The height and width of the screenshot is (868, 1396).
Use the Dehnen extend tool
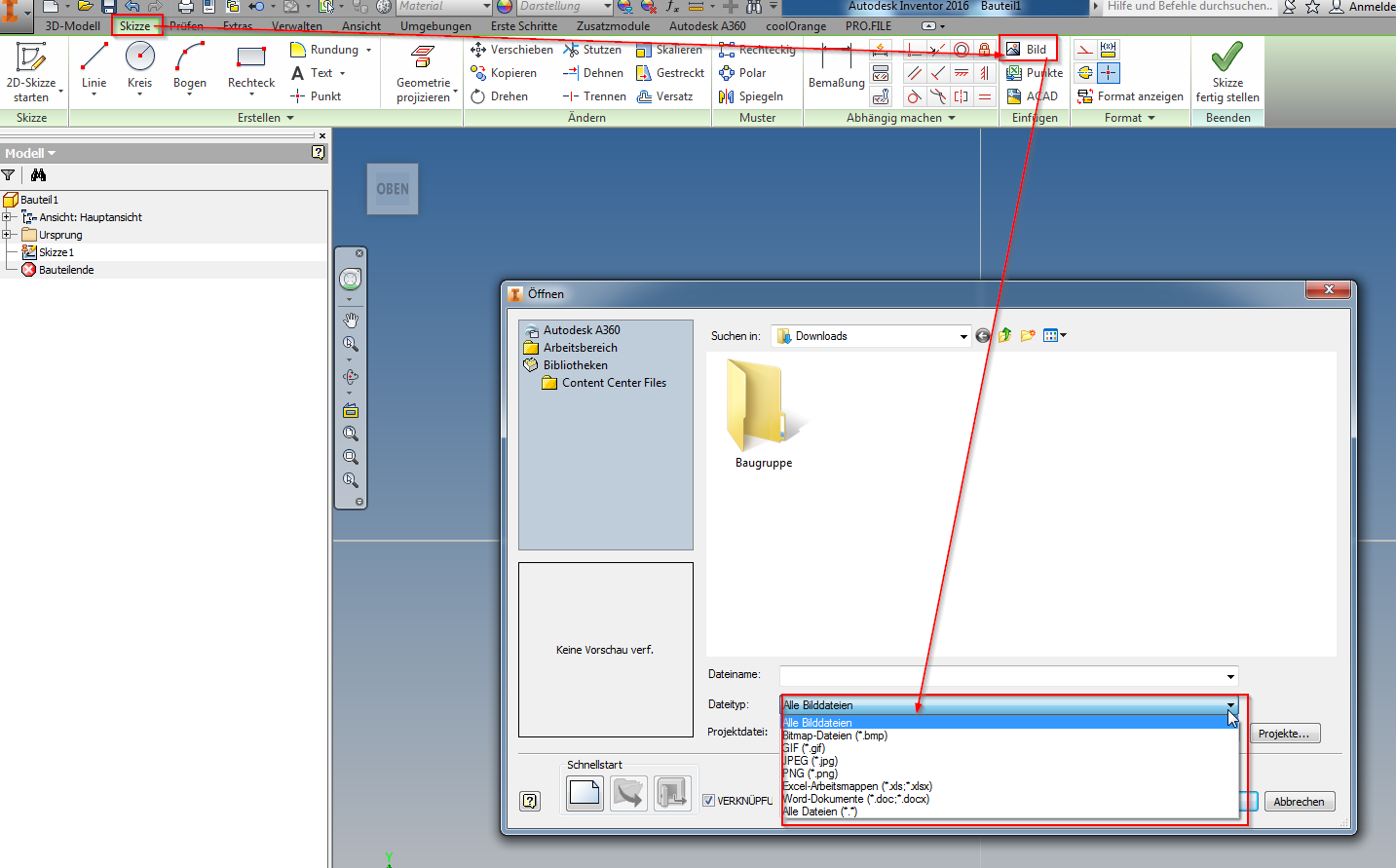592,73
